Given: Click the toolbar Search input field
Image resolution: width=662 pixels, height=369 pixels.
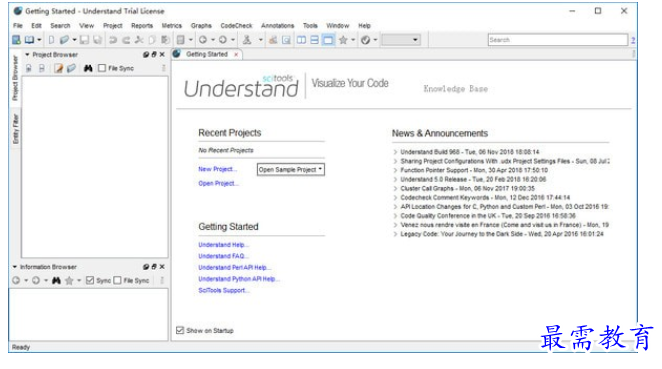Looking at the screenshot, I should 558,40.
